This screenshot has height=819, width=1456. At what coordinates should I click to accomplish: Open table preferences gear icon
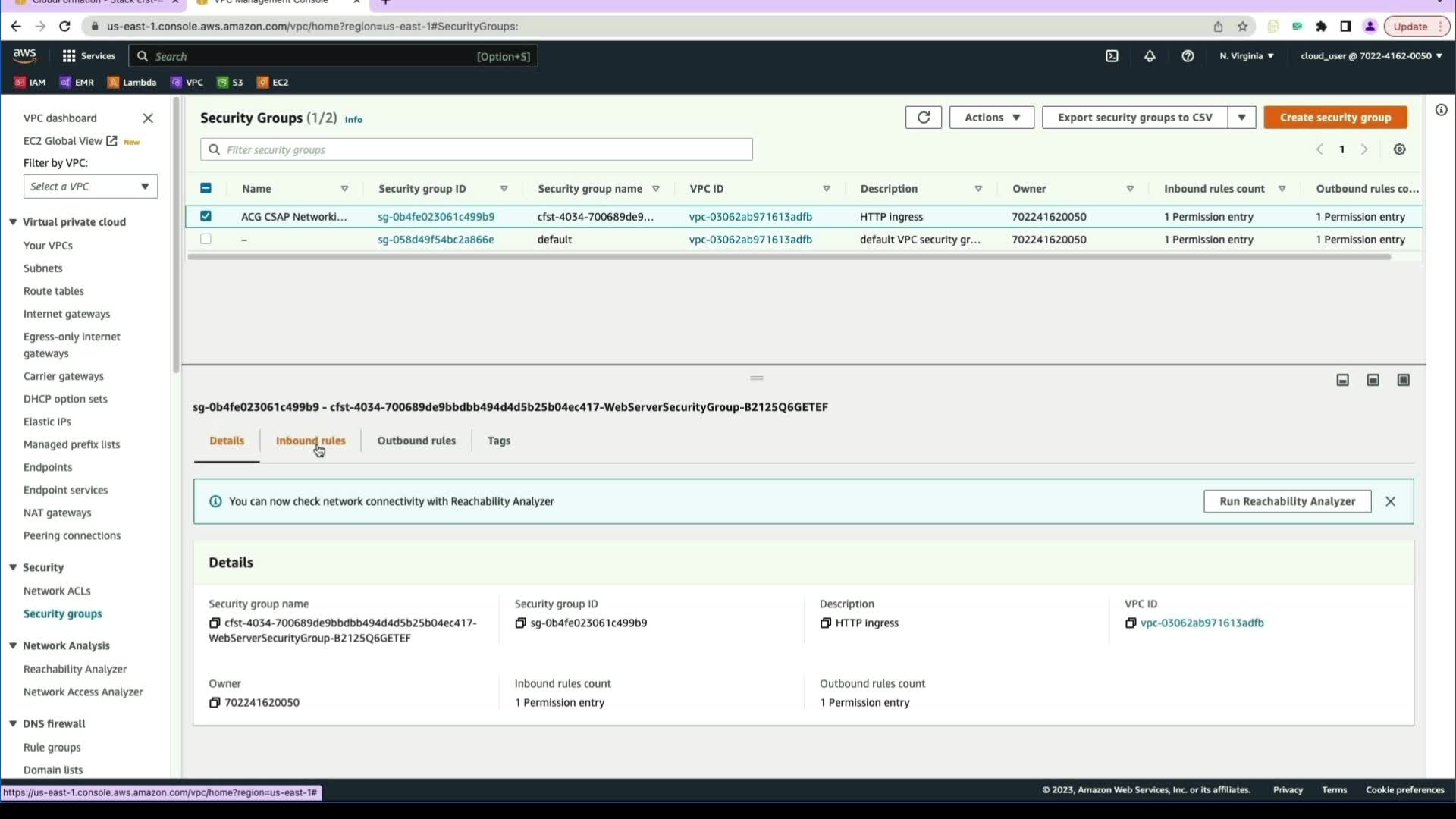tap(1399, 149)
